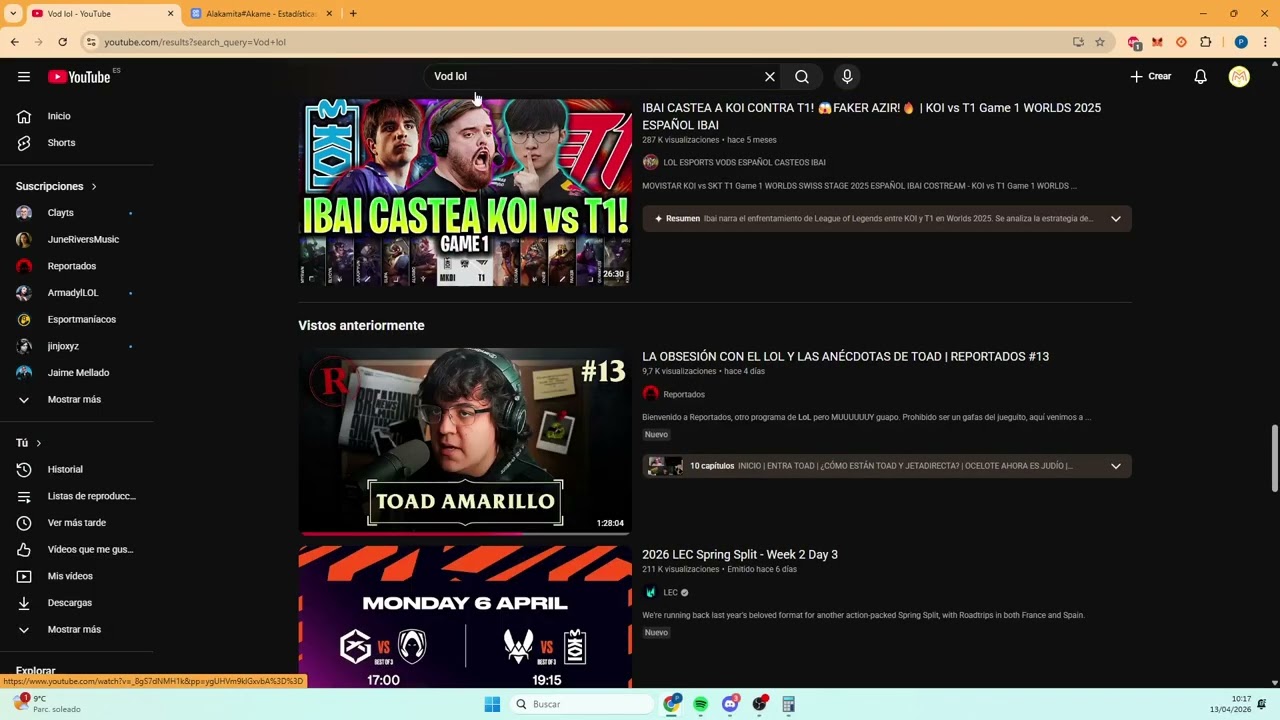The height and width of the screenshot is (720, 1280).
Task: Open the MetaMask fox extension
Action: click(1157, 42)
